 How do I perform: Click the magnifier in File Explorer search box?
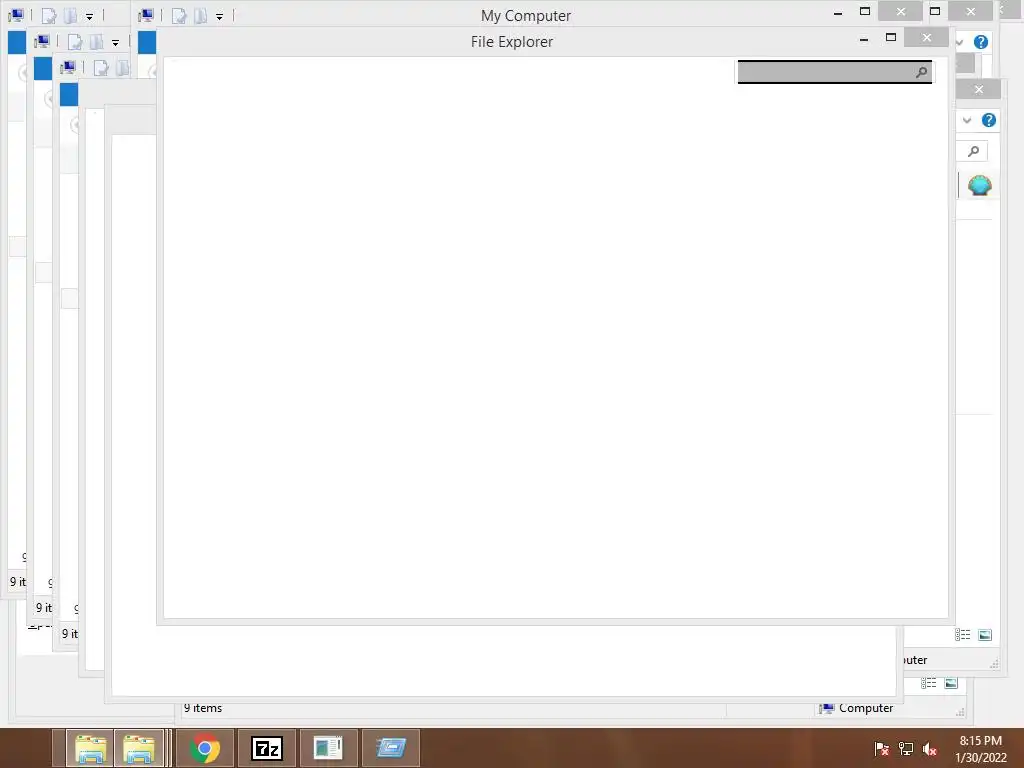point(921,72)
